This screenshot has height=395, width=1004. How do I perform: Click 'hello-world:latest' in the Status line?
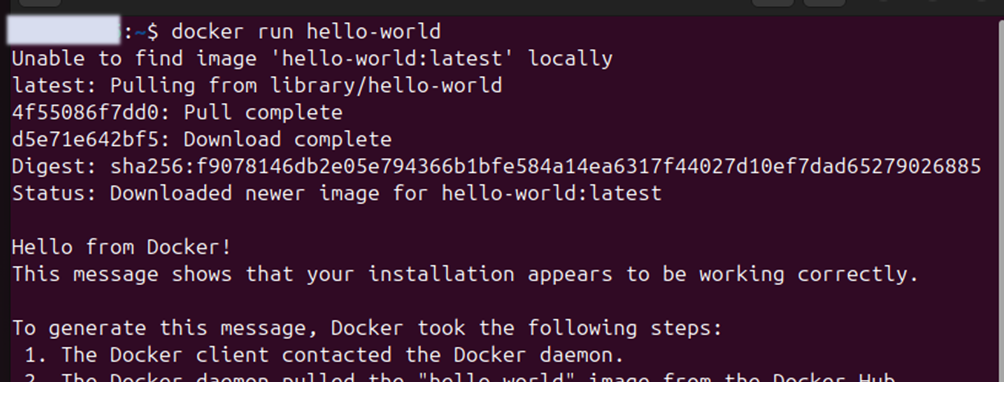point(551,193)
